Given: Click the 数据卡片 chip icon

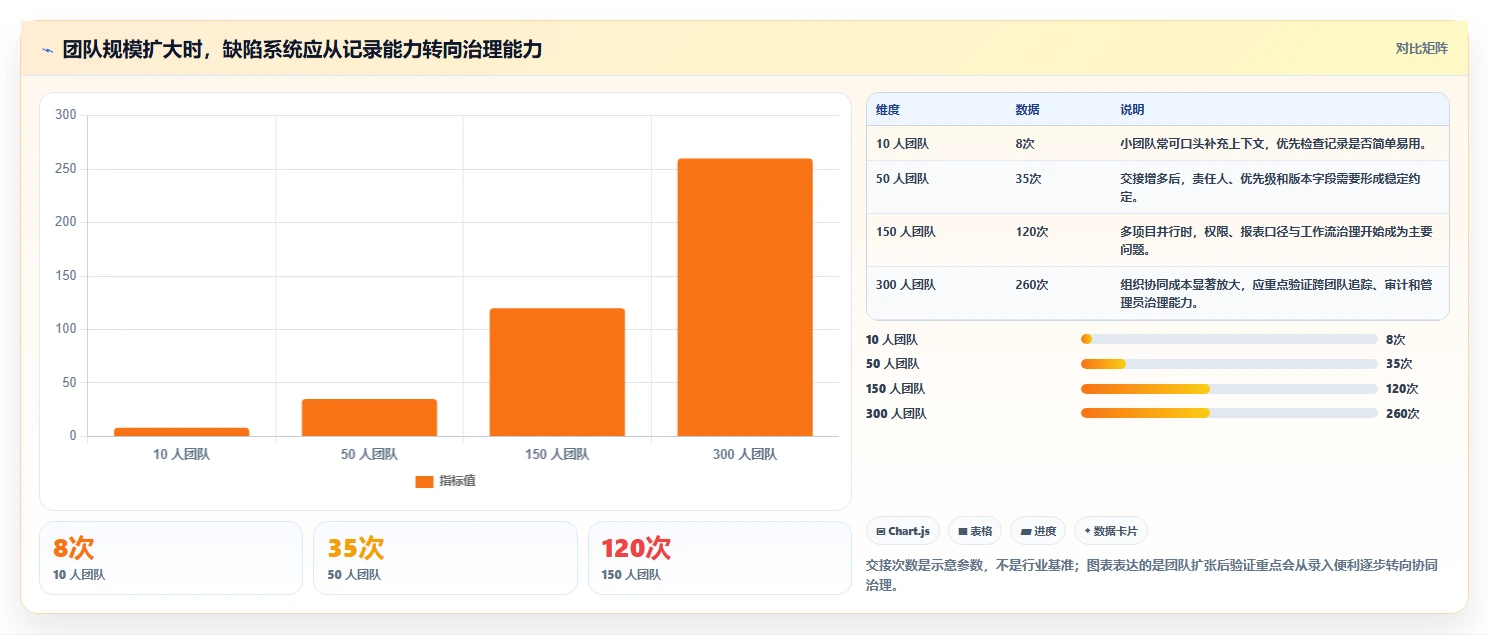Looking at the screenshot, I should click(x=1087, y=532).
